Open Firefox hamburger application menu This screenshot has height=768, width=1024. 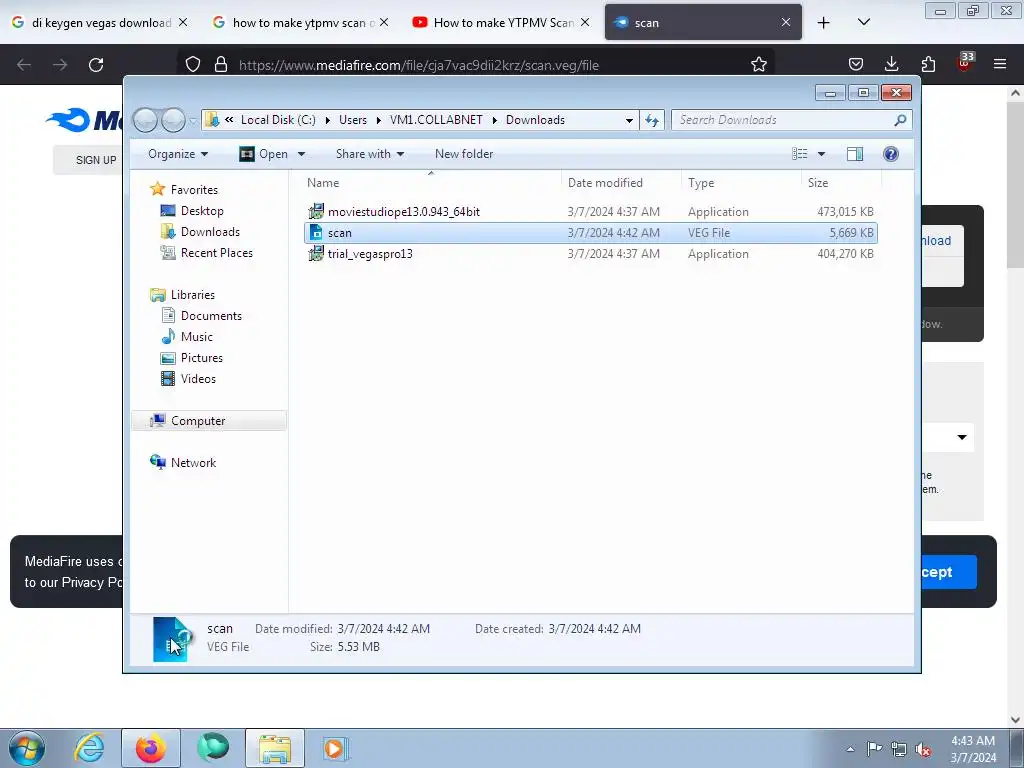1000,64
